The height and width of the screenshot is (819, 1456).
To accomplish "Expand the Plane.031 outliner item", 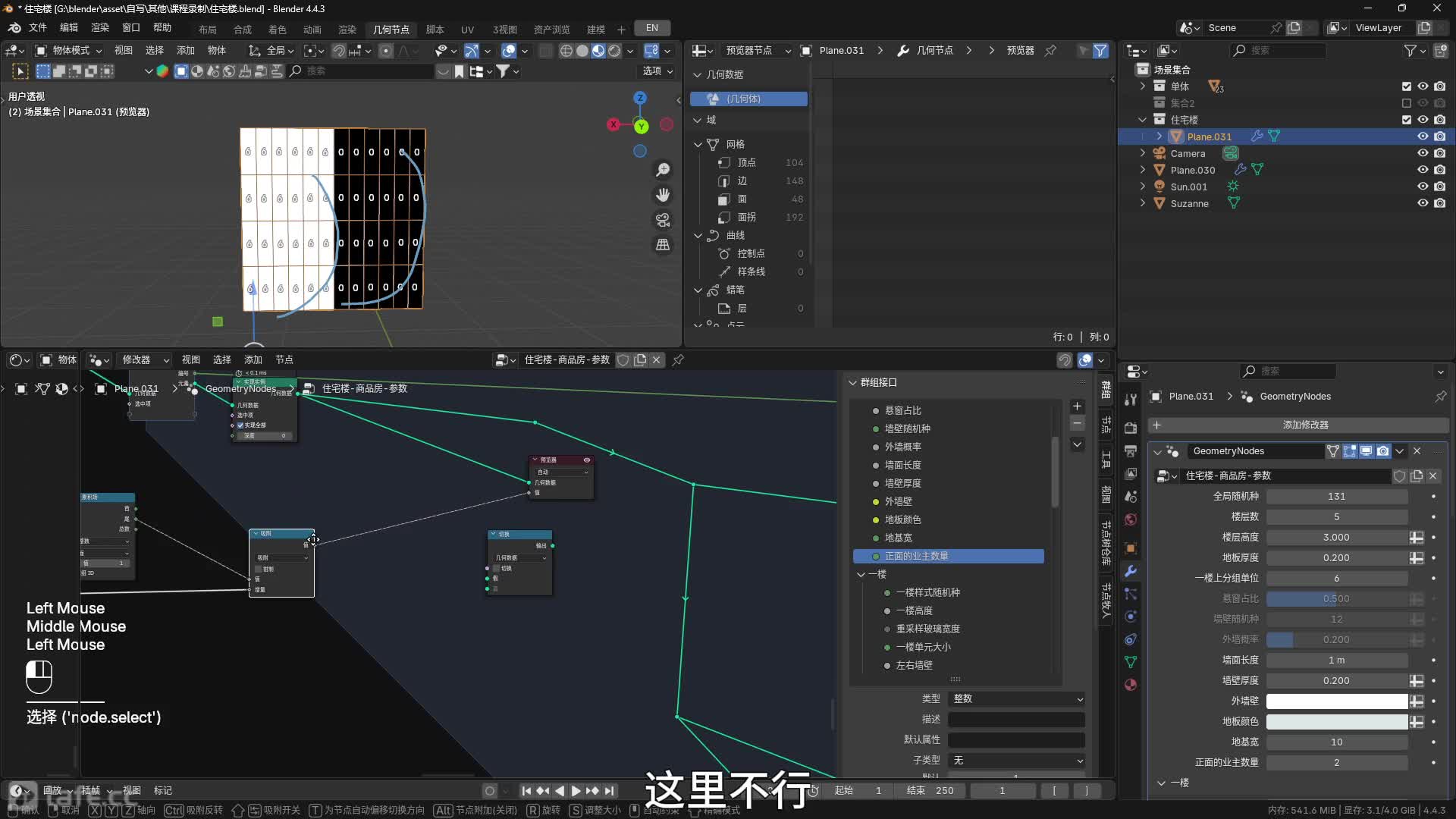I will pyautogui.click(x=1159, y=136).
